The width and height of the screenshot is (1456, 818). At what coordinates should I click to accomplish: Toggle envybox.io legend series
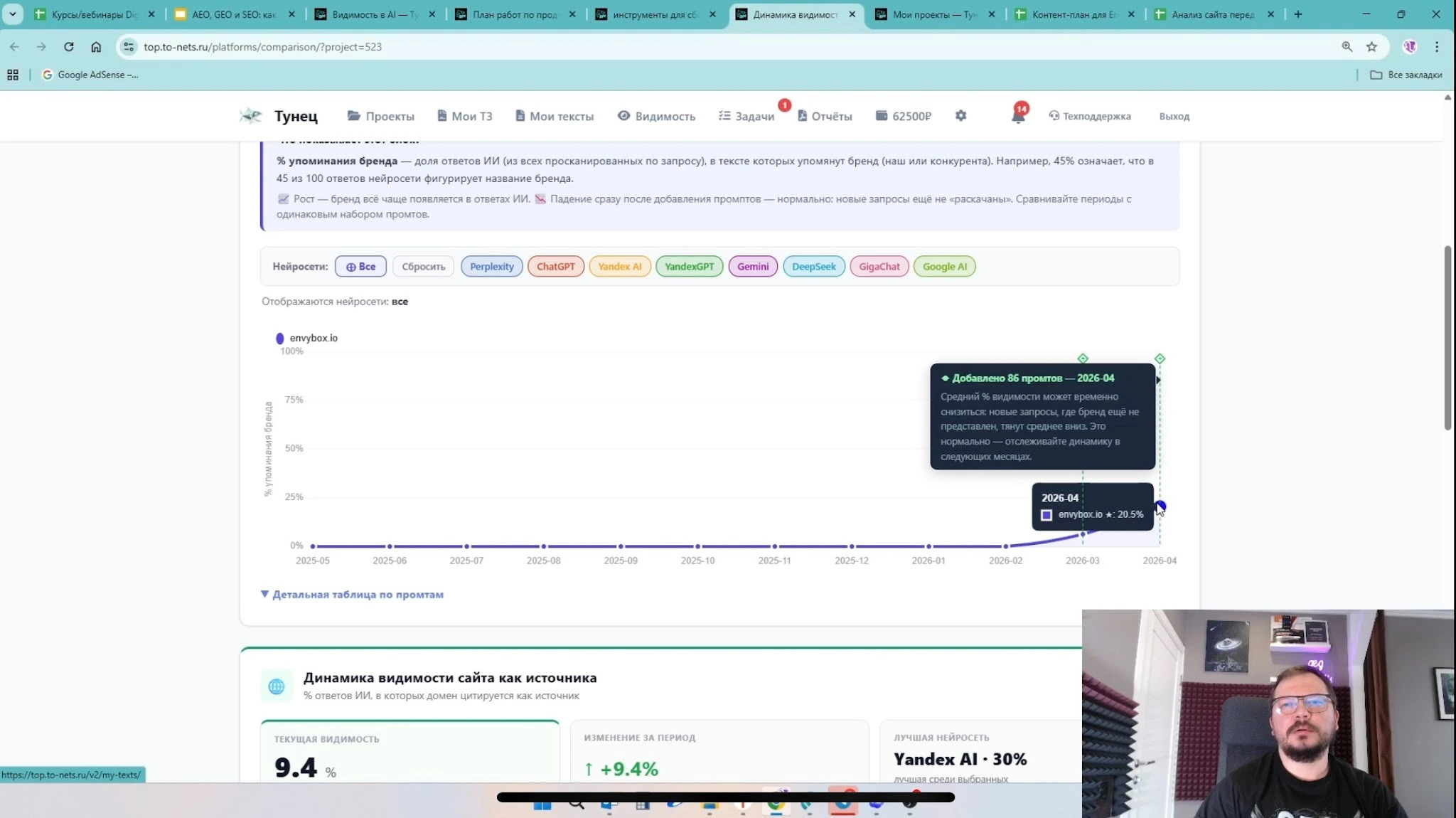pos(306,338)
